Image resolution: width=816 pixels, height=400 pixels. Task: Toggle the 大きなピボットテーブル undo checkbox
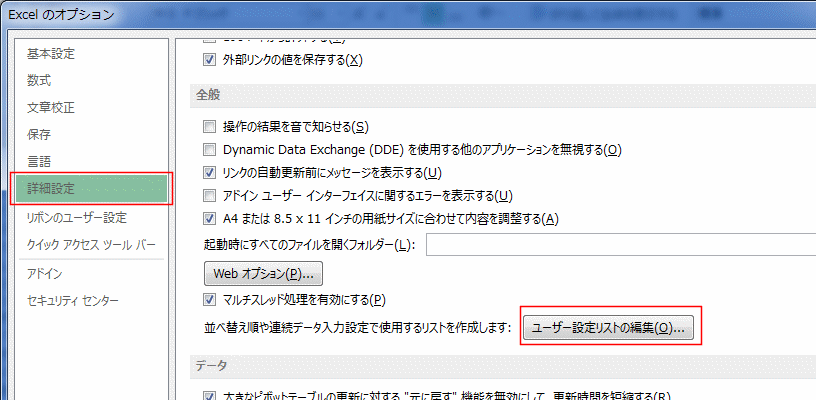[209, 396]
